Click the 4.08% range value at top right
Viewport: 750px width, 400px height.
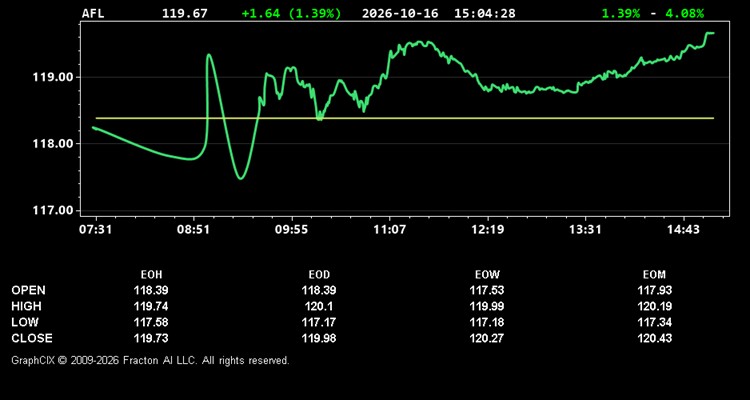[x=684, y=13]
